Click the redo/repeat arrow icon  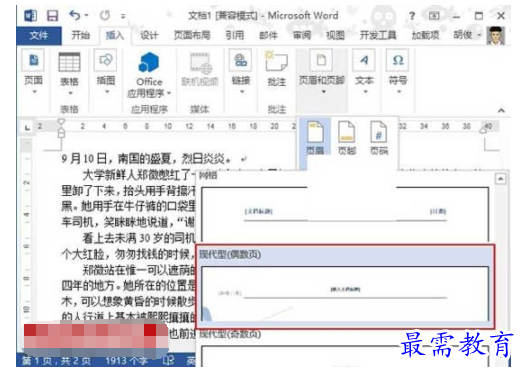pyautogui.click(x=105, y=15)
